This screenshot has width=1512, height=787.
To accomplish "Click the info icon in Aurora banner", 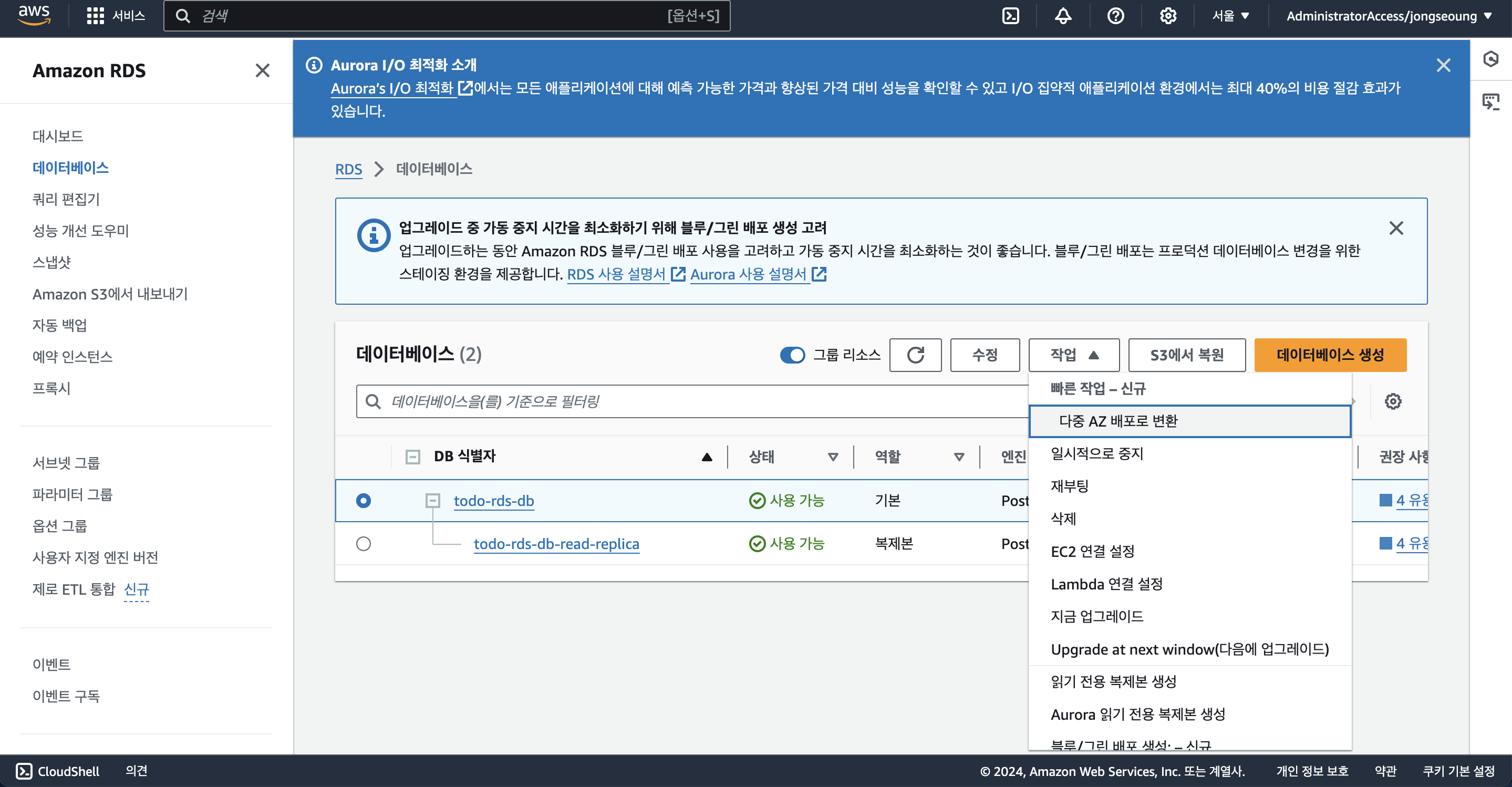I will coord(315,65).
